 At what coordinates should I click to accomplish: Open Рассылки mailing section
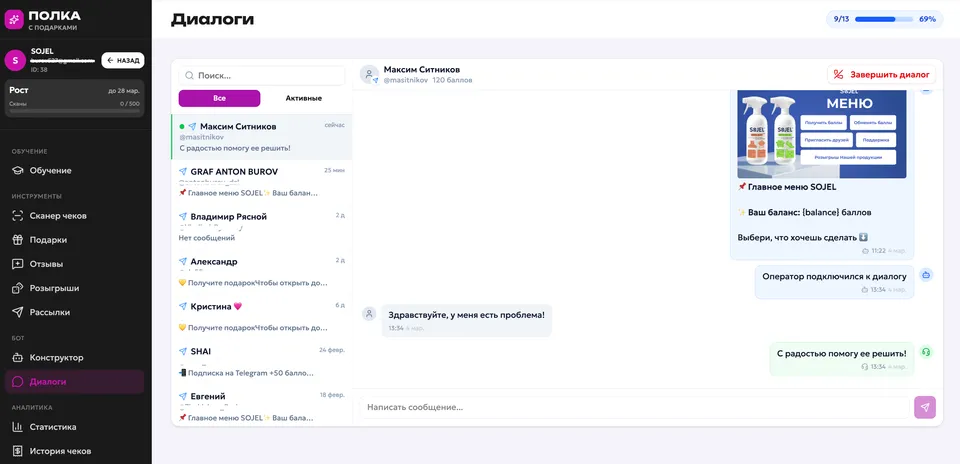tap(50, 312)
